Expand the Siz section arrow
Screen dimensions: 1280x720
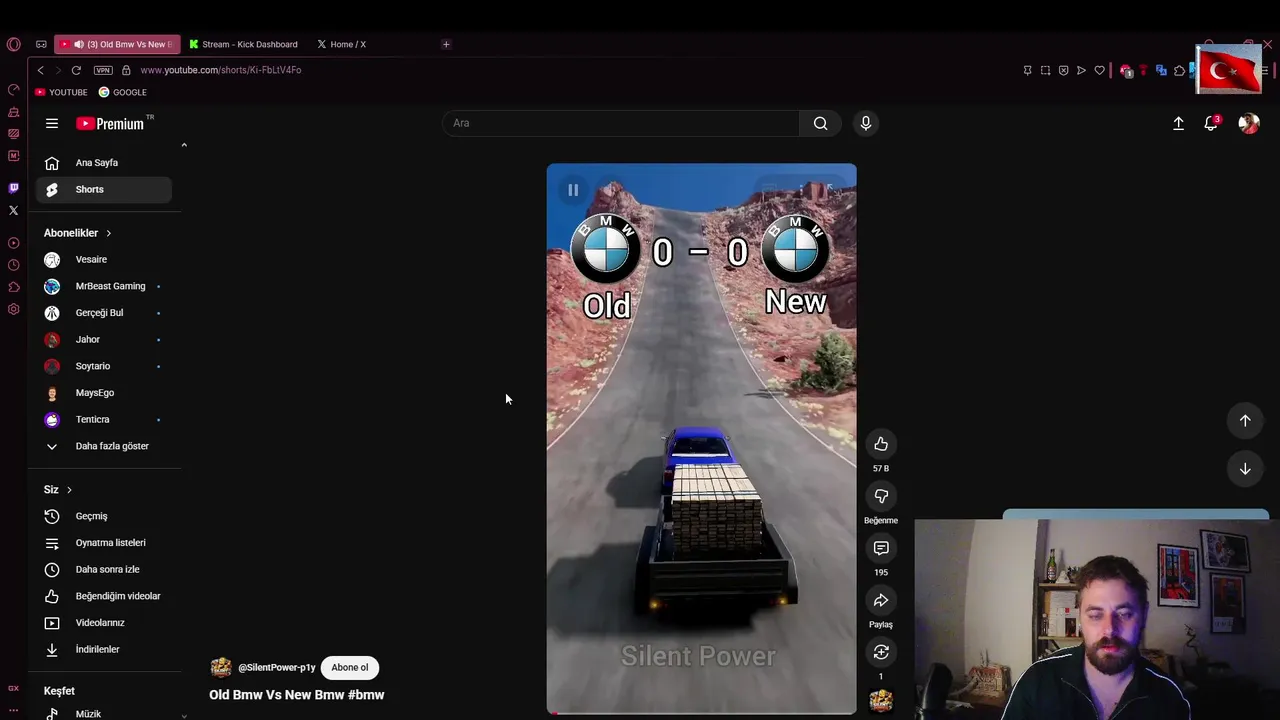tap(69, 490)
